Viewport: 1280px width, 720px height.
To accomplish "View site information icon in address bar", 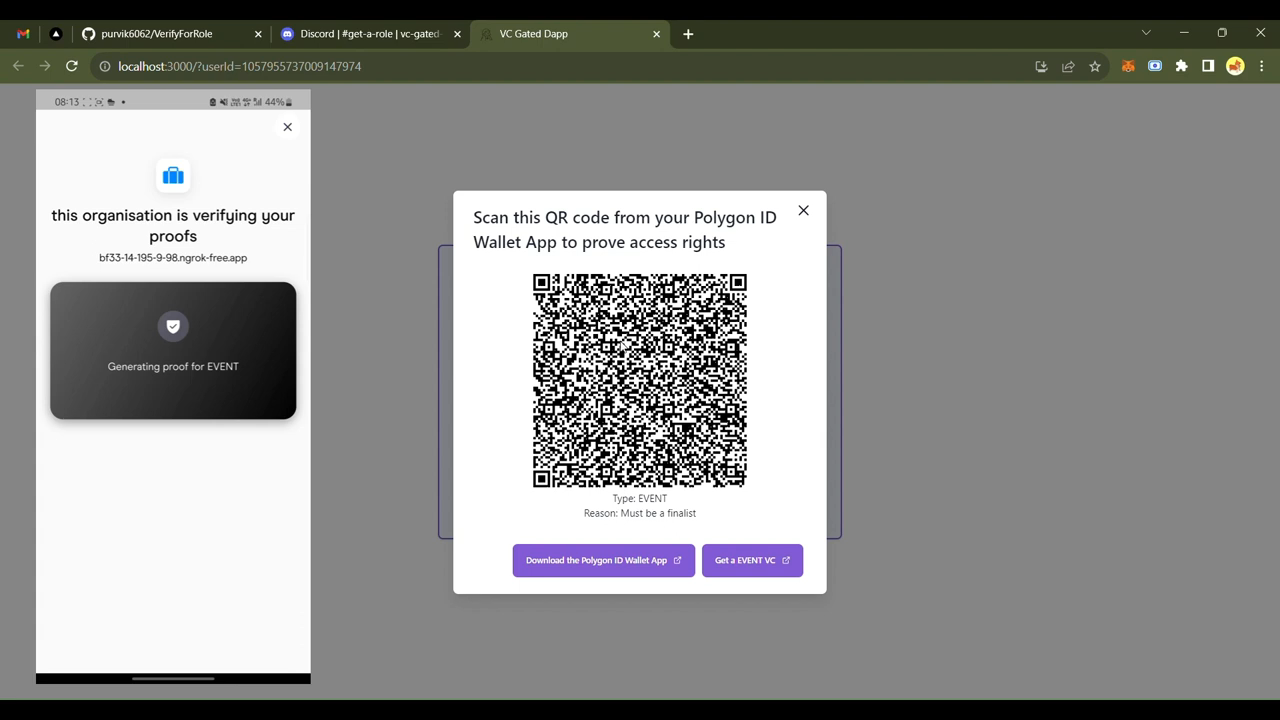I will (104, 66).
